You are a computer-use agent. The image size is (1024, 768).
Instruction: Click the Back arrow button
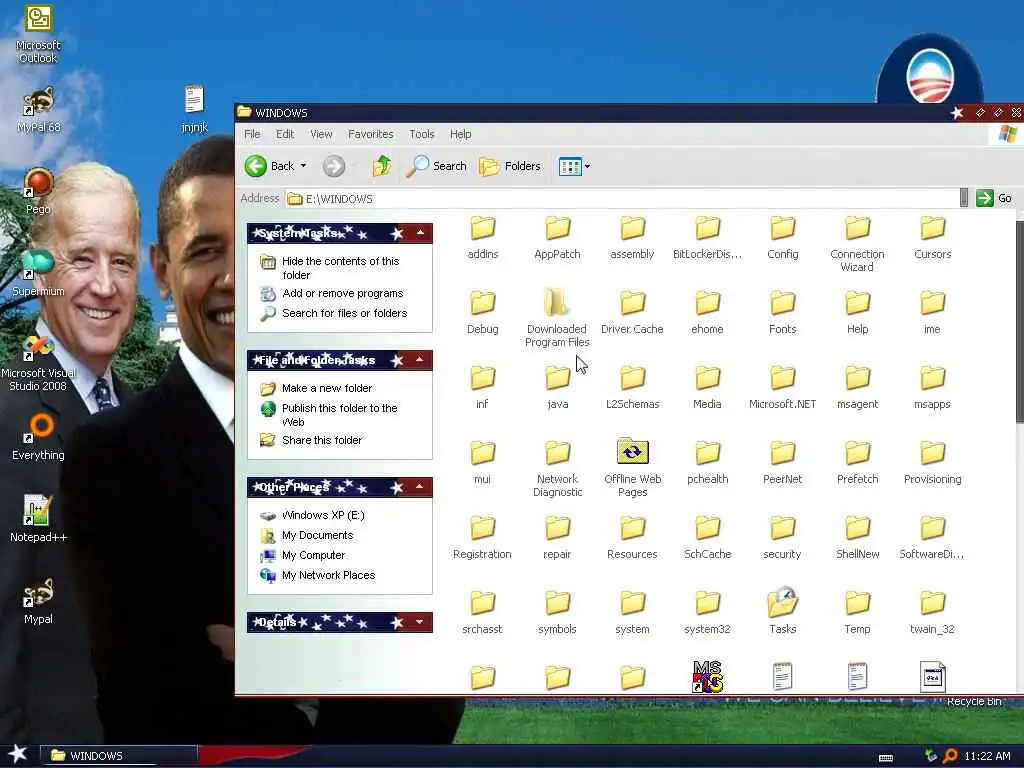269,166
